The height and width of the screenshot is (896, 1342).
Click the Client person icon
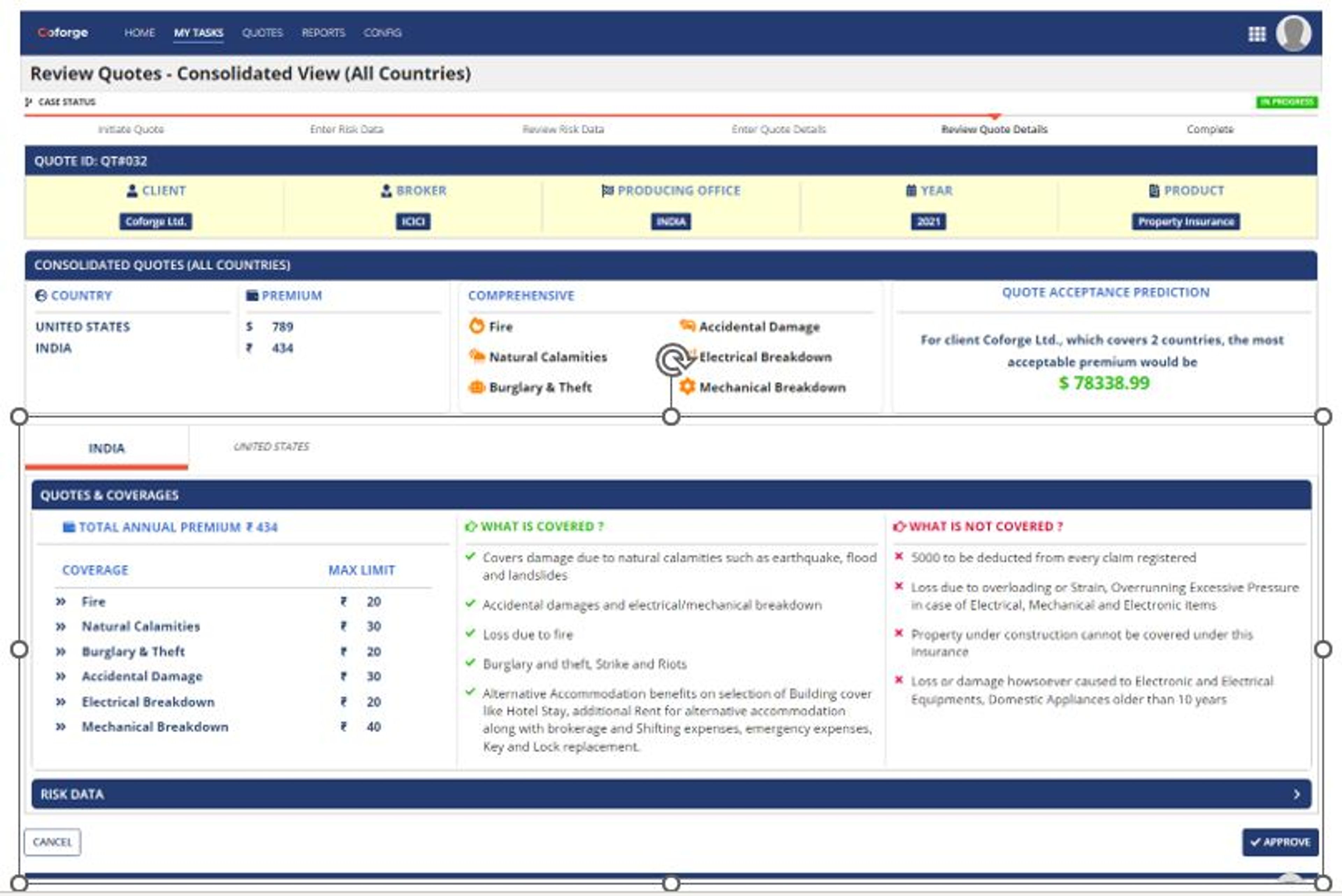click(132, 191)
